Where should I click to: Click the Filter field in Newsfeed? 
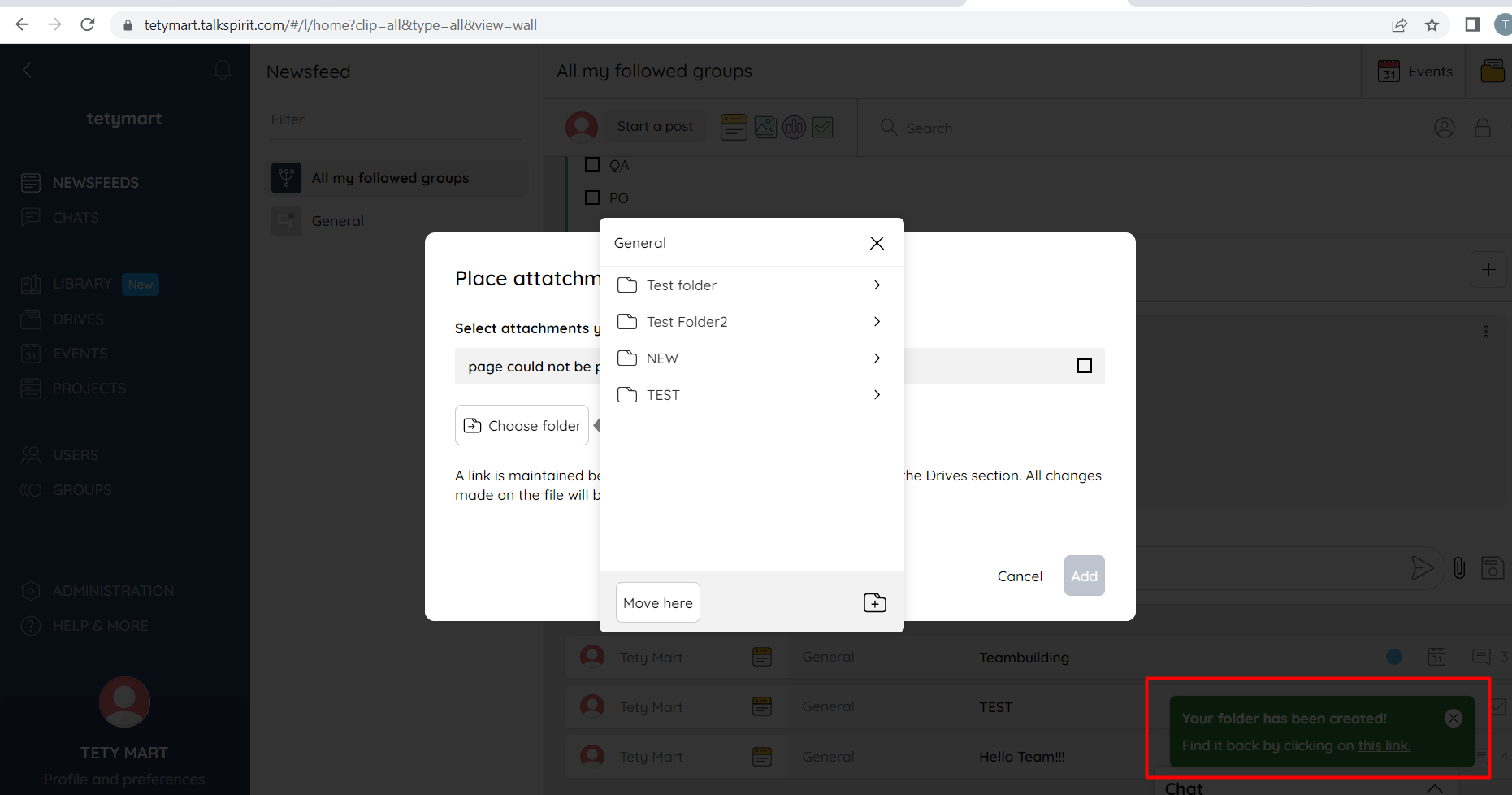[396, 119]
